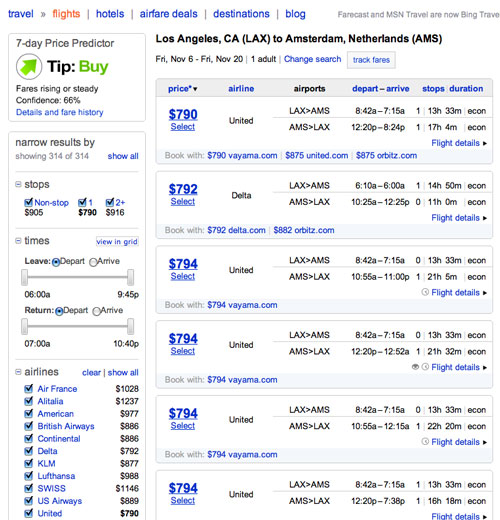
Task: Uncheck the Continental checkbox
Action: pyautogui.click(x=29, y=438)
